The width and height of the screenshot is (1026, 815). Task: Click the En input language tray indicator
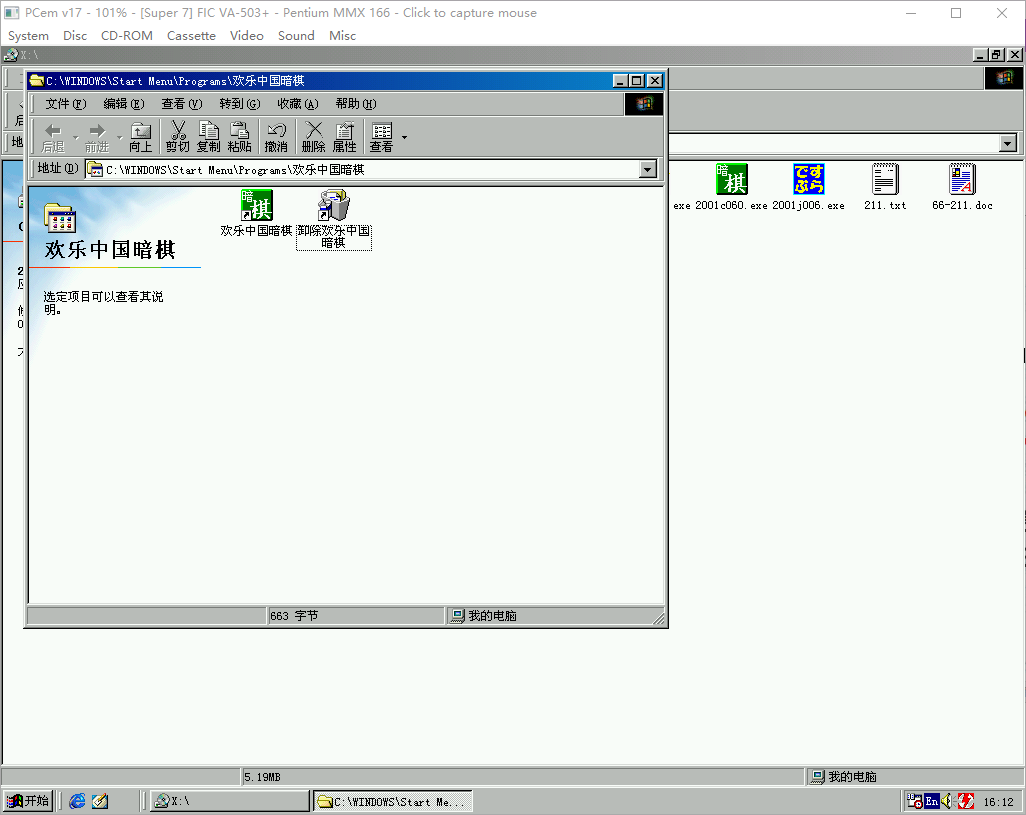pos(931,801)
